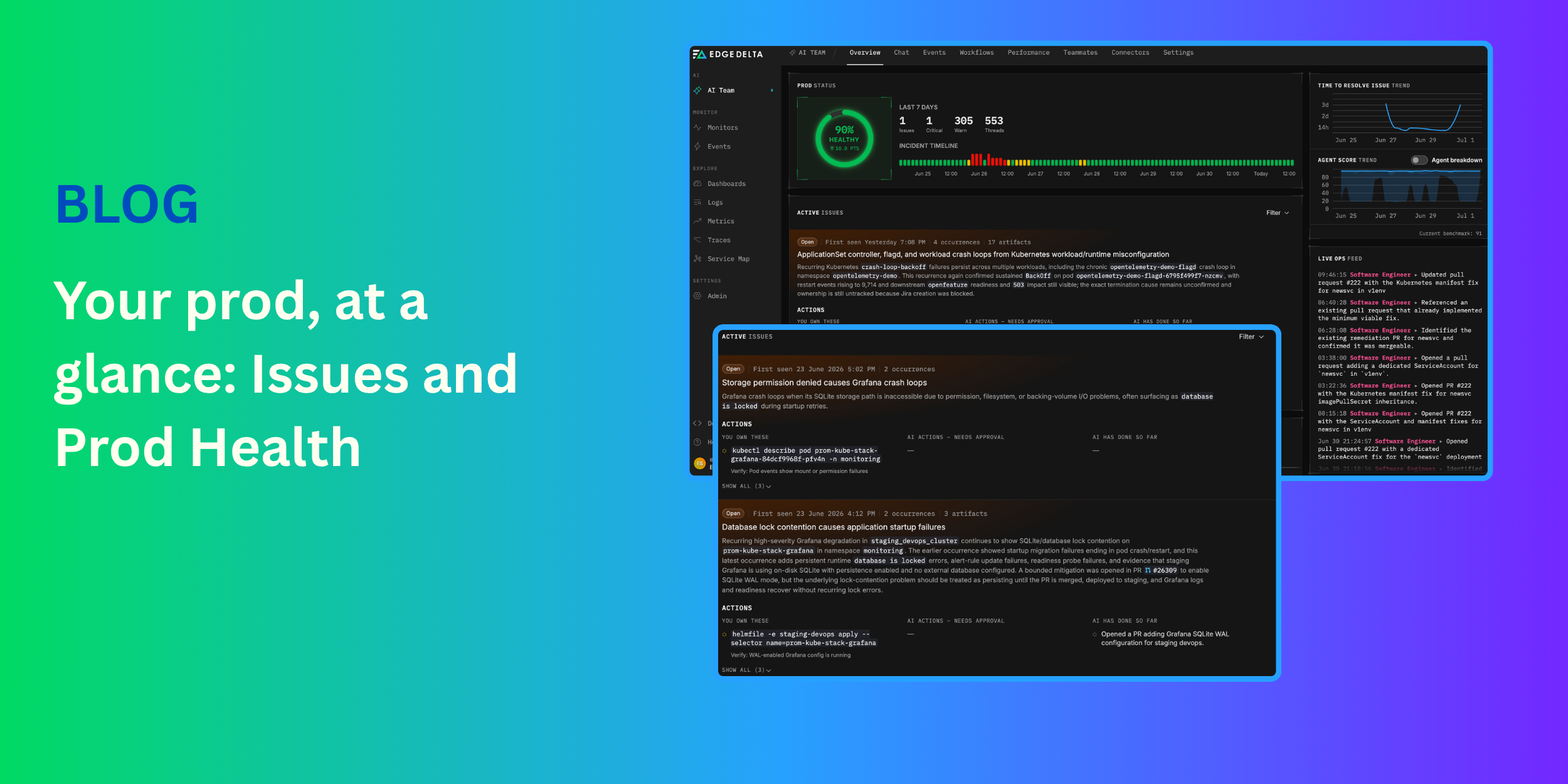Open the Performance tab
Screen dimensions: 1568x784
coord(1029,53)
